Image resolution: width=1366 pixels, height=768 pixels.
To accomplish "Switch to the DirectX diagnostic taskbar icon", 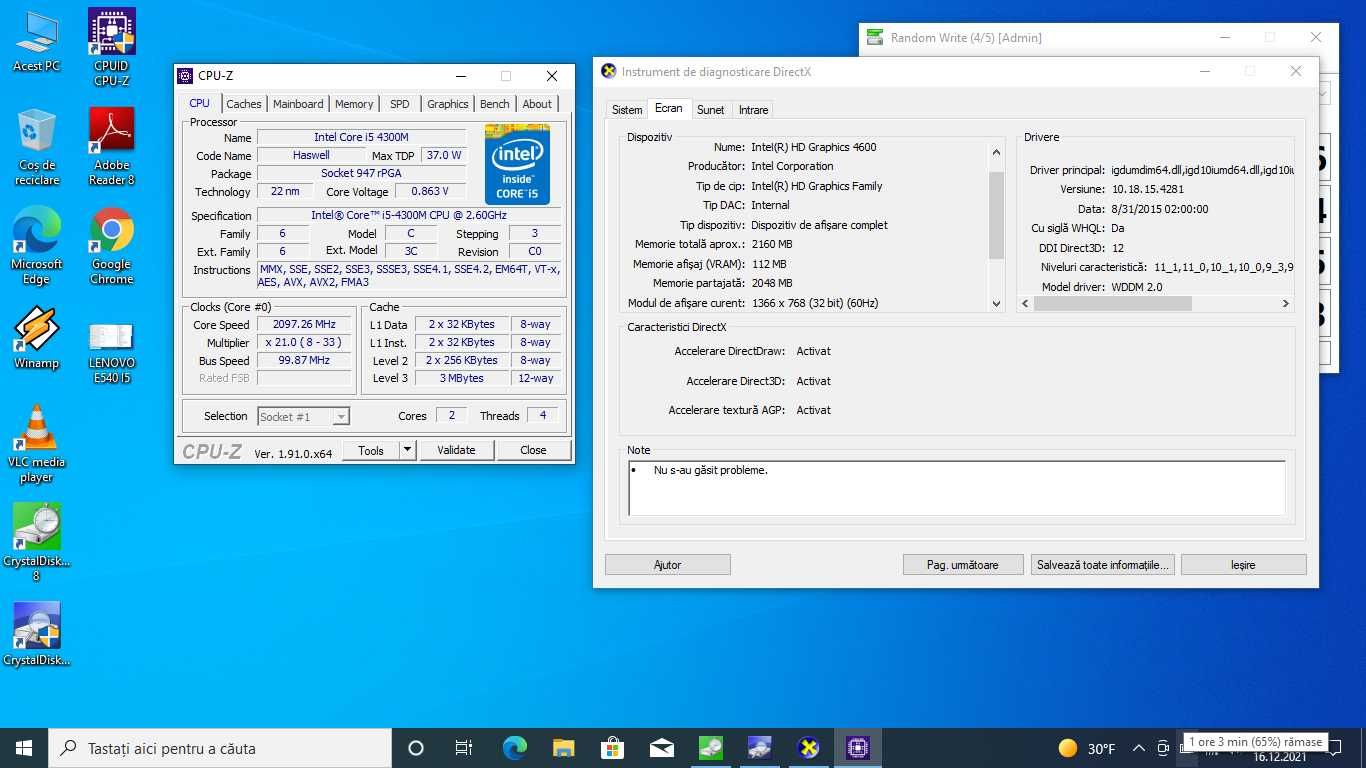I will pyautogui.click(x=808, y=748).
